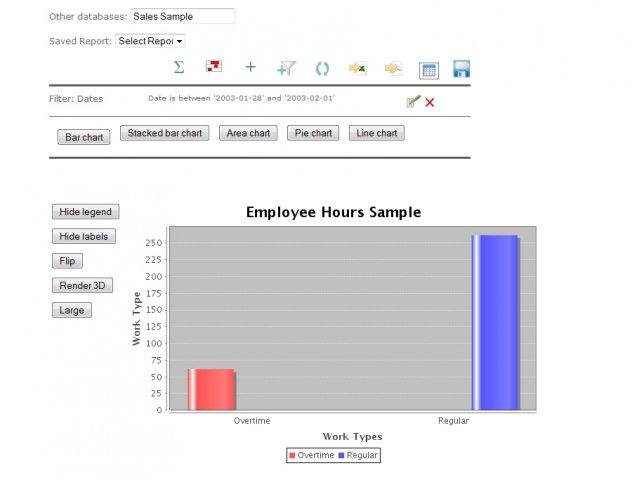Click the Regular x-axis label
This screenshot has height=480, width=632.
[453, 421]
